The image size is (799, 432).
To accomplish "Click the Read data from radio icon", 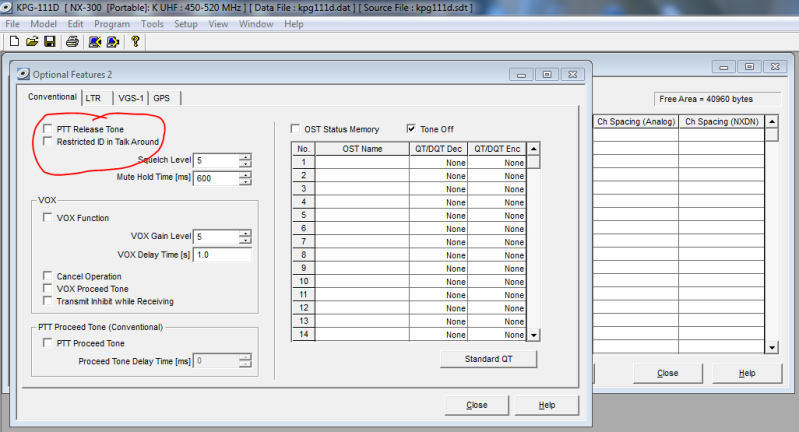I will pos(94,41).
